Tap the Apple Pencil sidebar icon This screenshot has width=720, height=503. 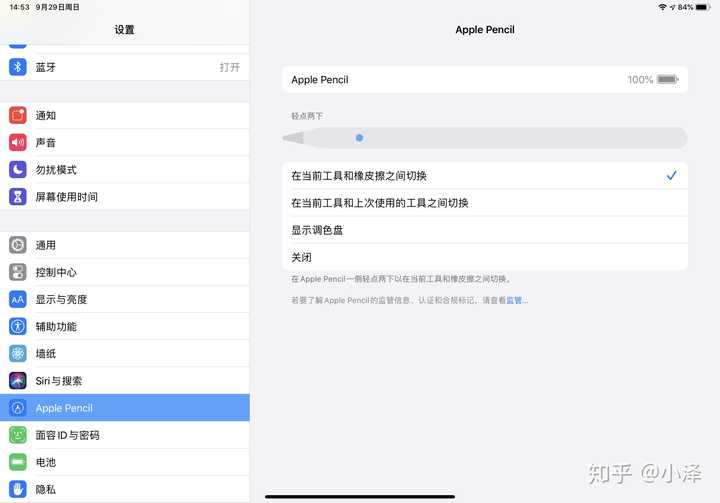click(x=17, y=408)
